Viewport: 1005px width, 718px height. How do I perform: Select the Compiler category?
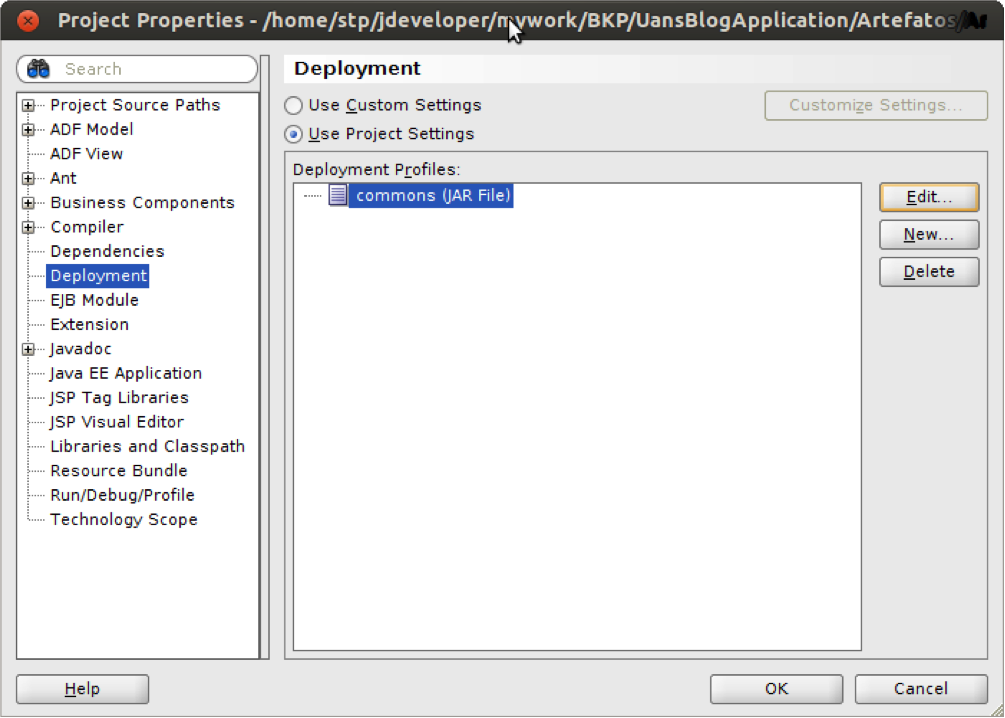pyautogui.click(x=87, y=227)
